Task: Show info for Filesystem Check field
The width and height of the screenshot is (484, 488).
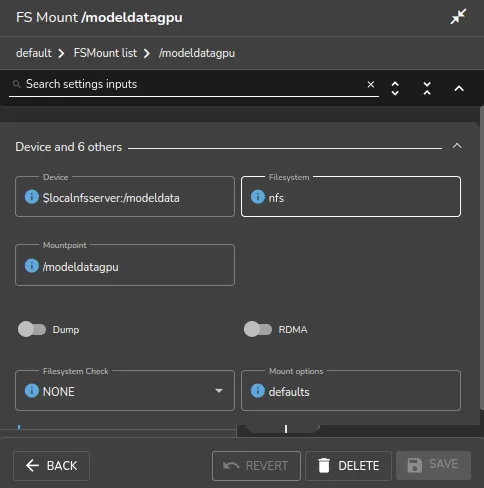Action: pos(32,390)
